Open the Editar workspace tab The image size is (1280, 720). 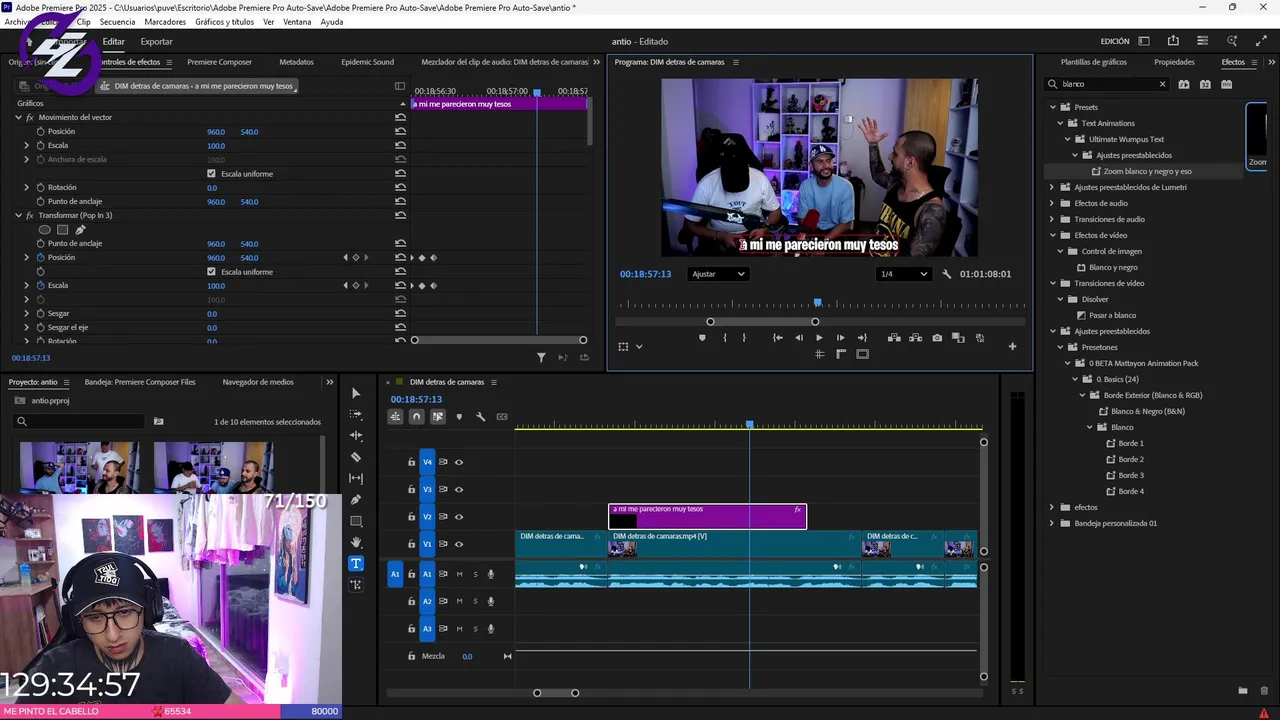point(114,41)
